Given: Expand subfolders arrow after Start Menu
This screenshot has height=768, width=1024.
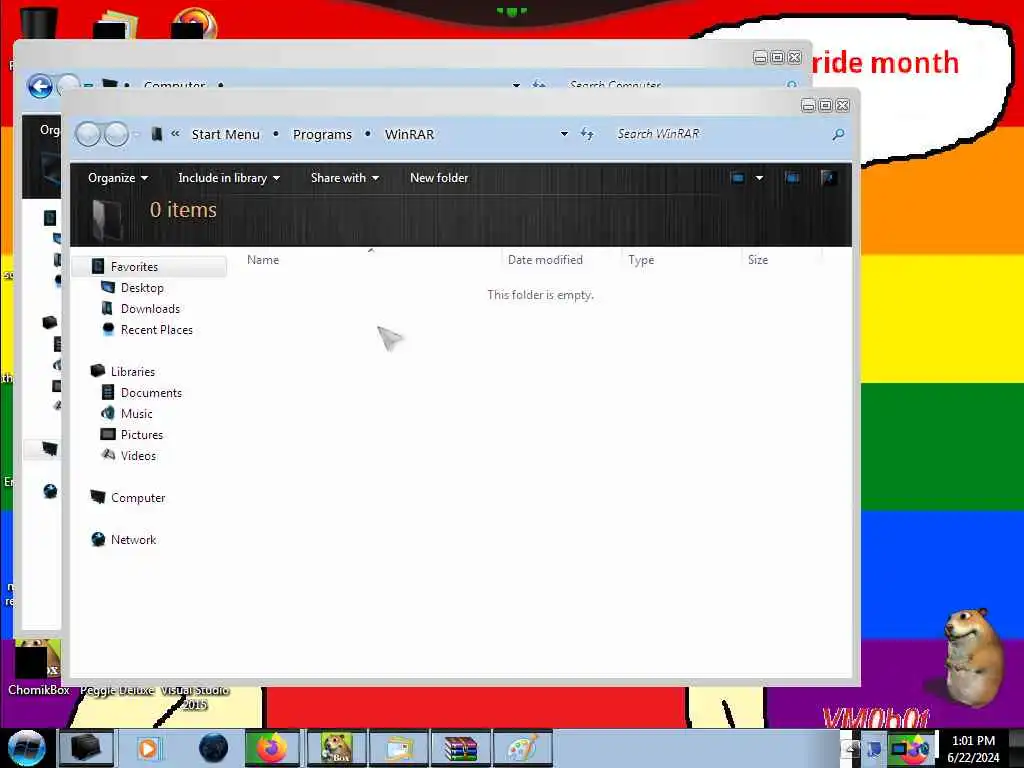Looking at the screenshot, I should [x=276, y=134].
